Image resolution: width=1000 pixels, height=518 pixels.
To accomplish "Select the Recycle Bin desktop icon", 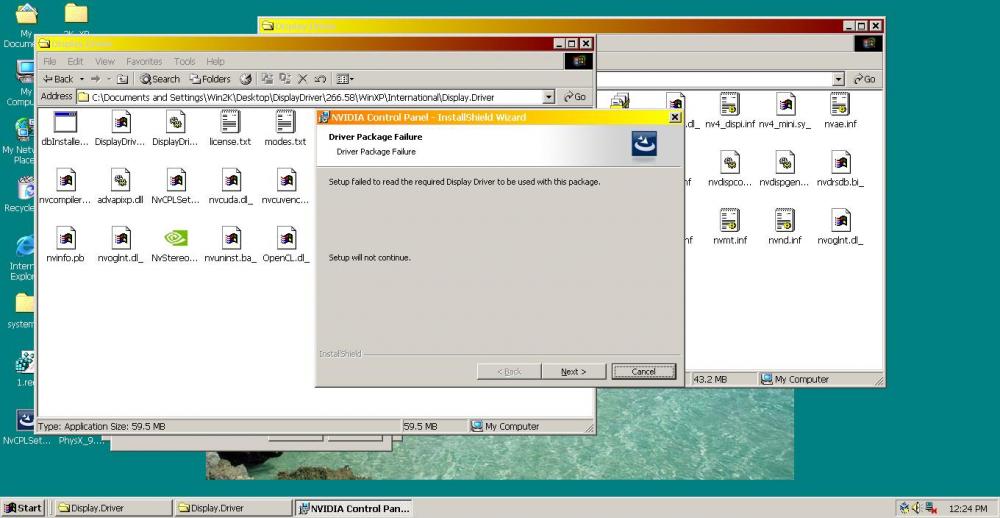I will (x=22, y=195).
